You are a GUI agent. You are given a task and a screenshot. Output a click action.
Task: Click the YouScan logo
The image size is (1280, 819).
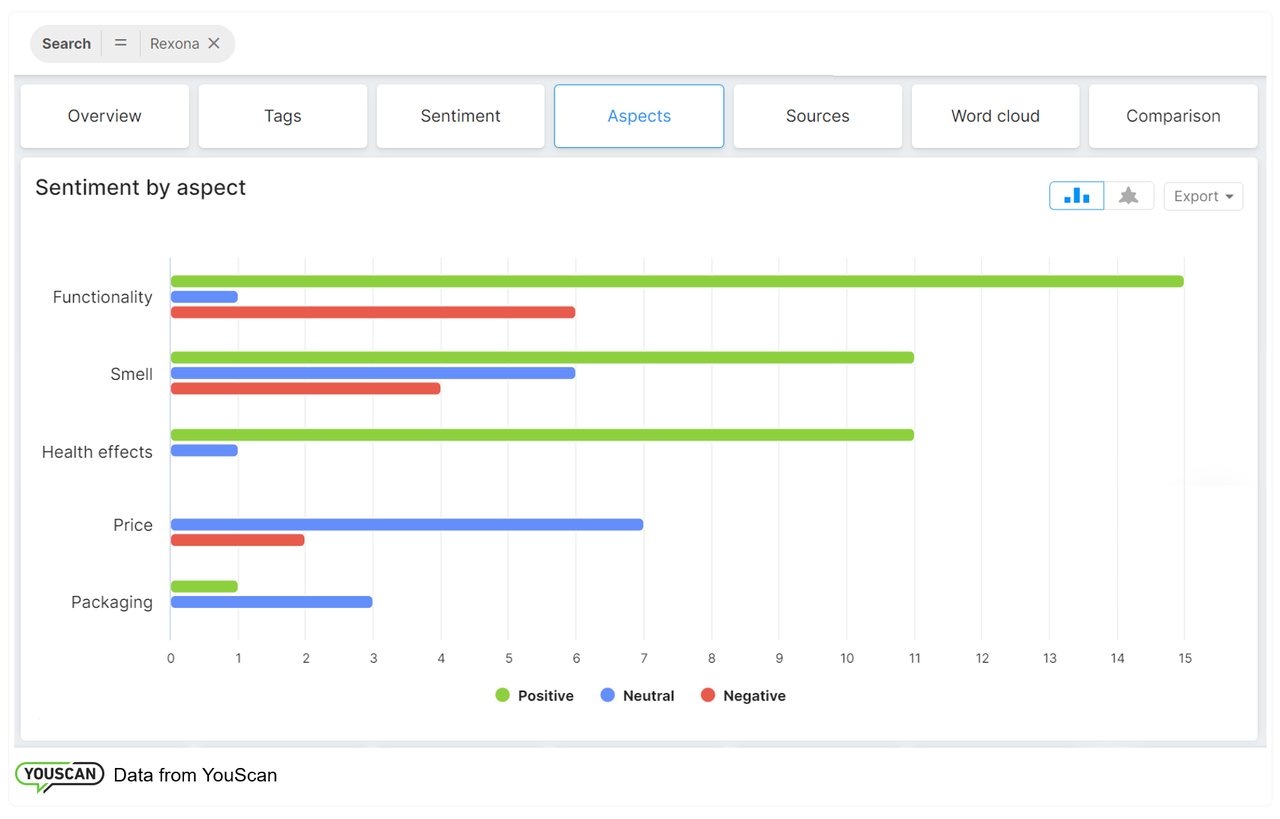(60, 775)
